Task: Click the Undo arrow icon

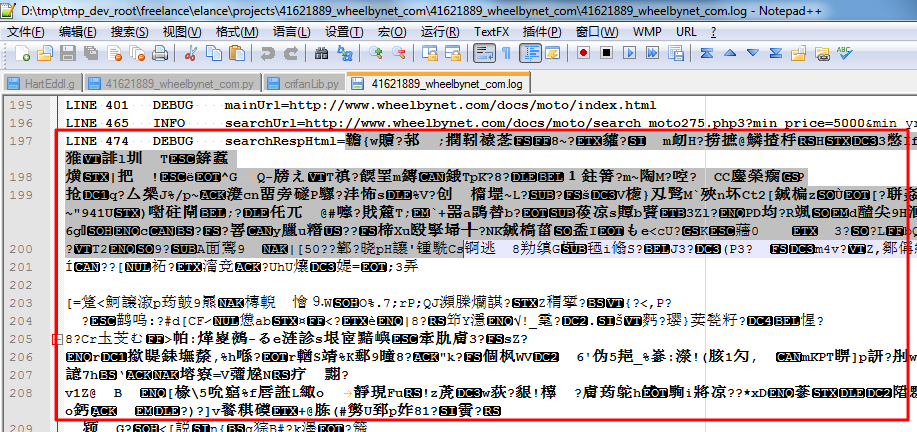Action: click(267, 53)
